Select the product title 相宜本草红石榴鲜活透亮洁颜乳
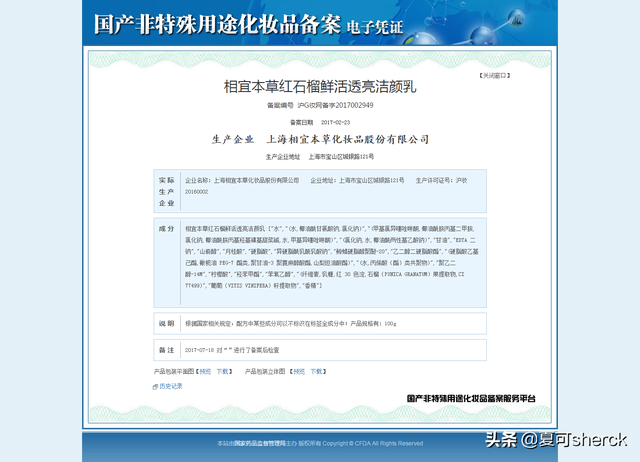 (x=320, y=87)
